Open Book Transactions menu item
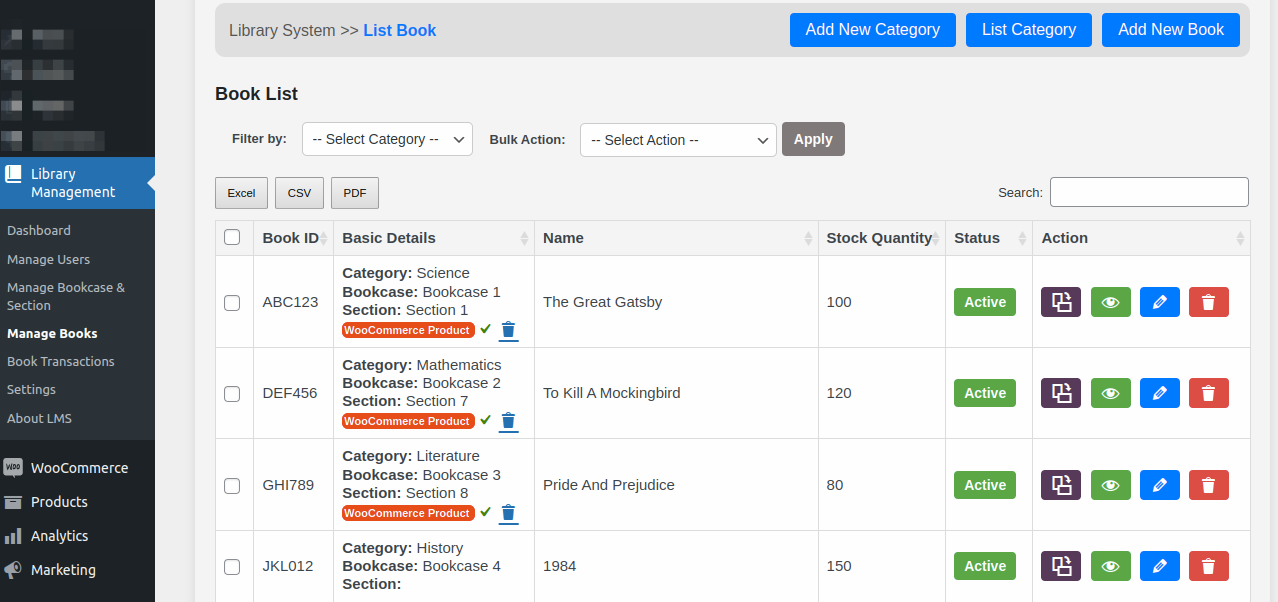The height and width of the screenshot is (602, 1278). click(x=61, y=361)
